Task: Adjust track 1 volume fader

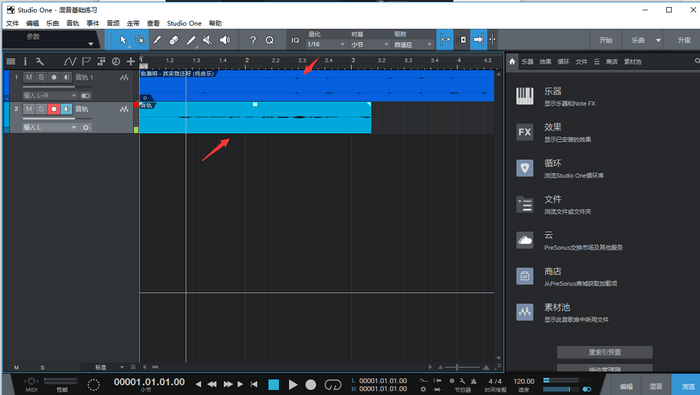Action: [x=57, y=87]
